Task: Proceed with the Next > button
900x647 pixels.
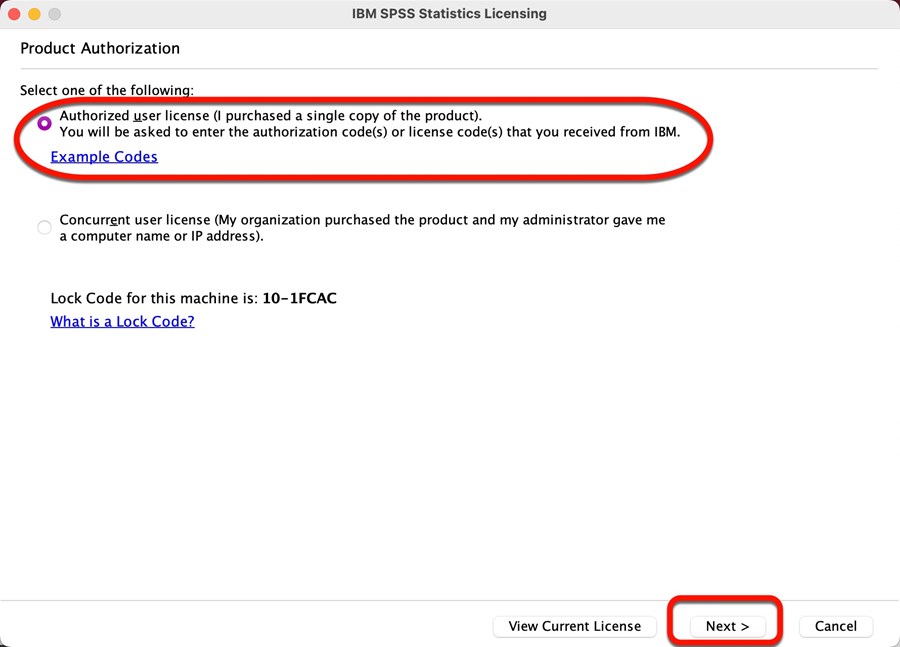Action: pos(727,626)
